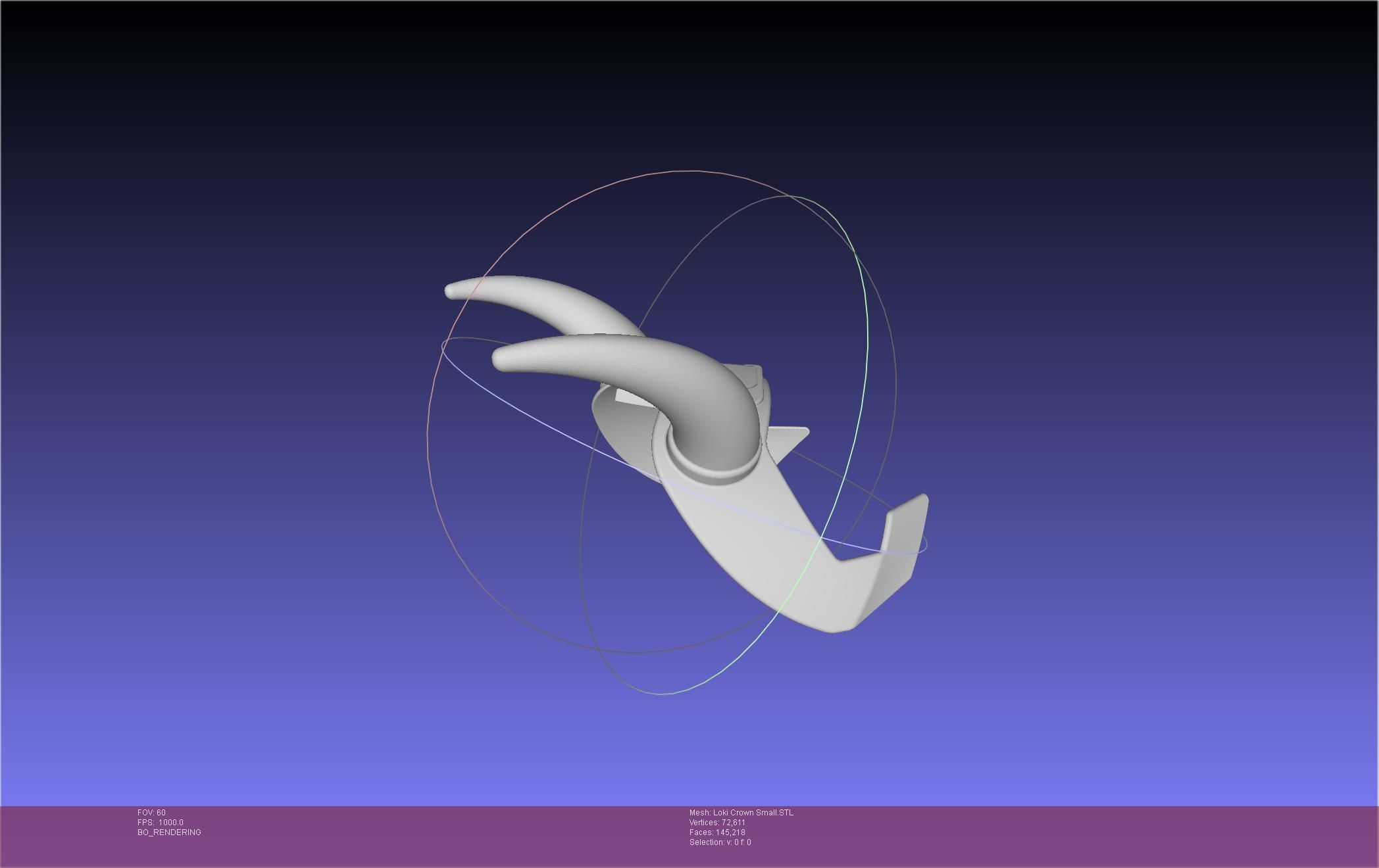Click the Selection: v: 0 f: 0 text

(x=720, y=842)
